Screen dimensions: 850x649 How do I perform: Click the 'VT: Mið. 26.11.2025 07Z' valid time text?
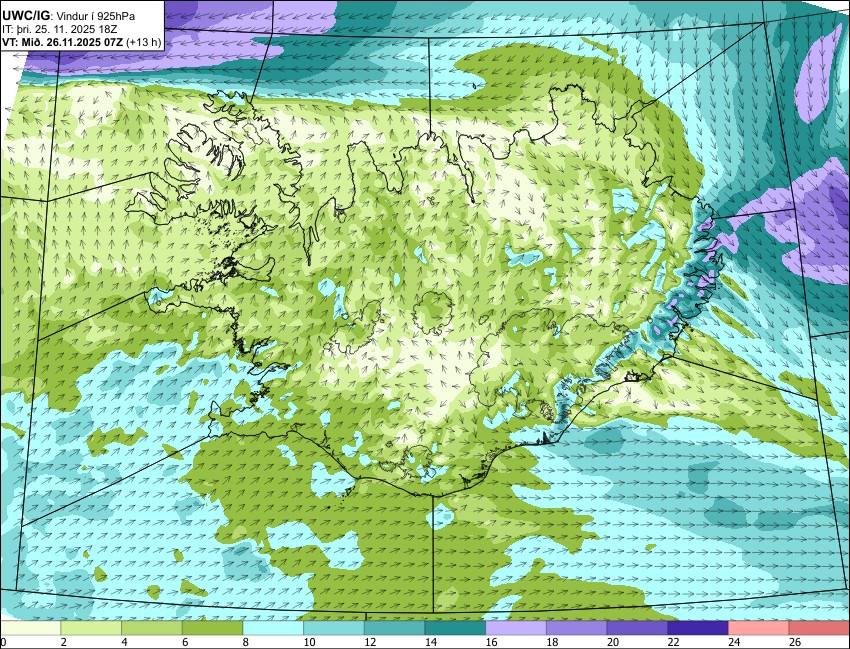pos(62,43)
